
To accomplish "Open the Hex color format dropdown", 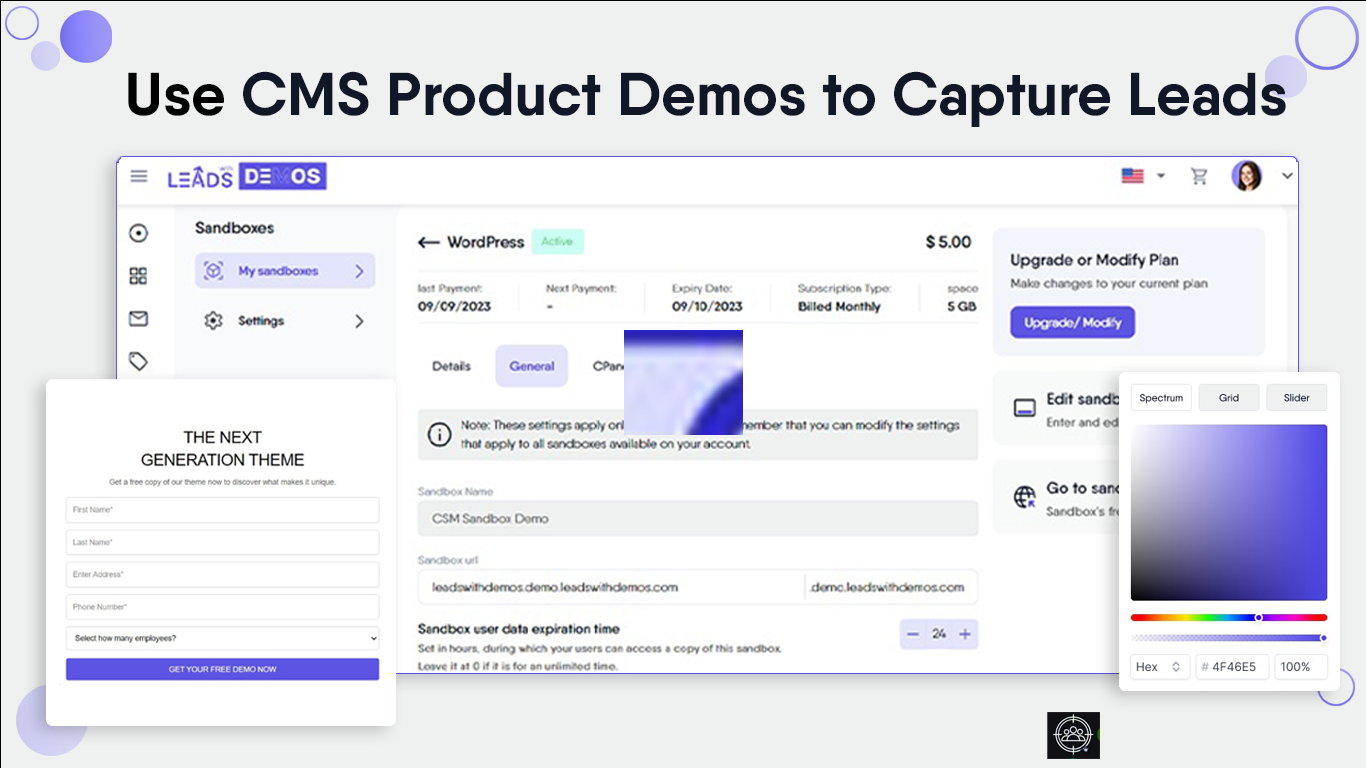I will click(1160, 667).
